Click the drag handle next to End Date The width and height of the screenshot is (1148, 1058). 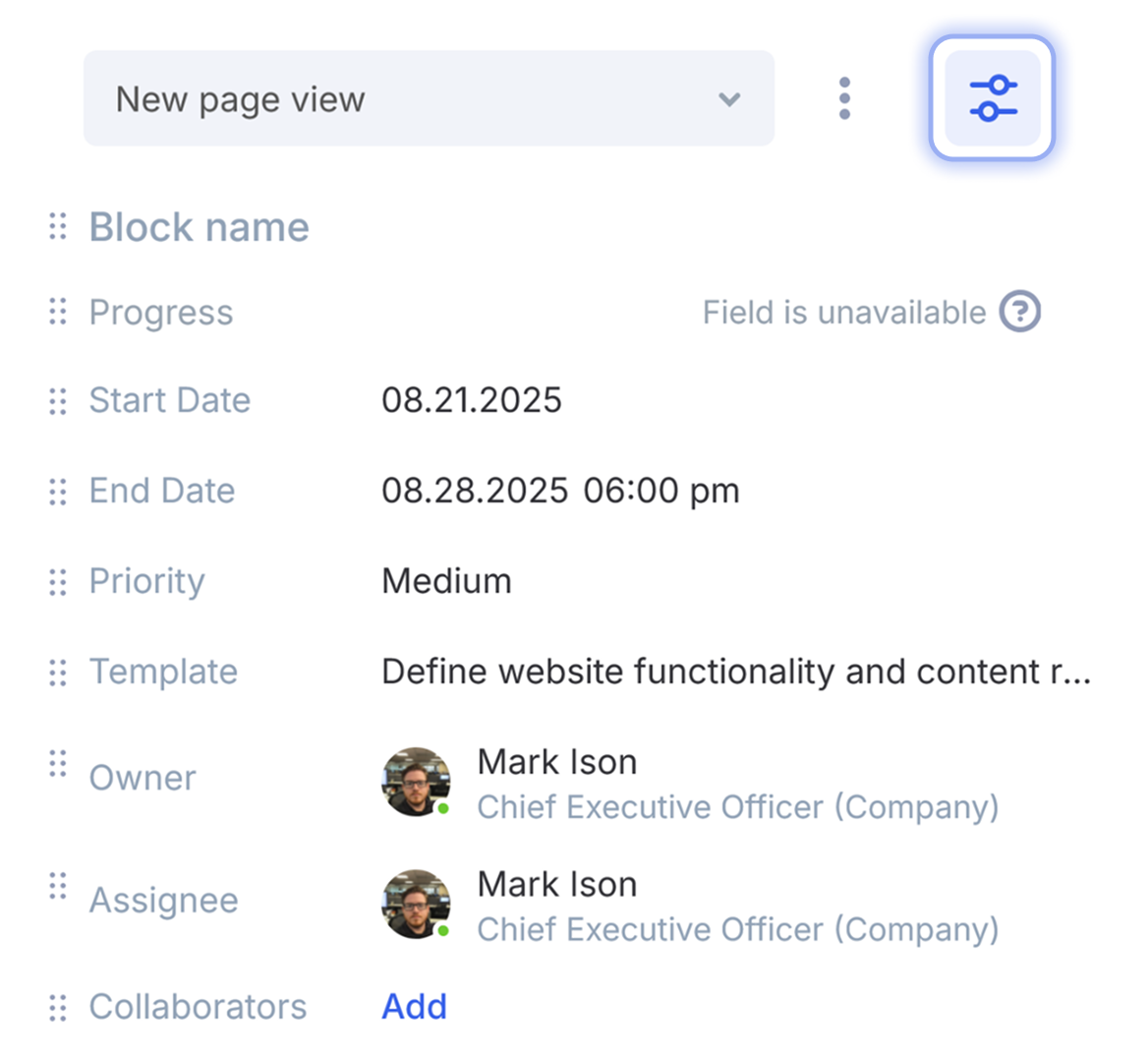pyautogui.click(x=58, y=491)
